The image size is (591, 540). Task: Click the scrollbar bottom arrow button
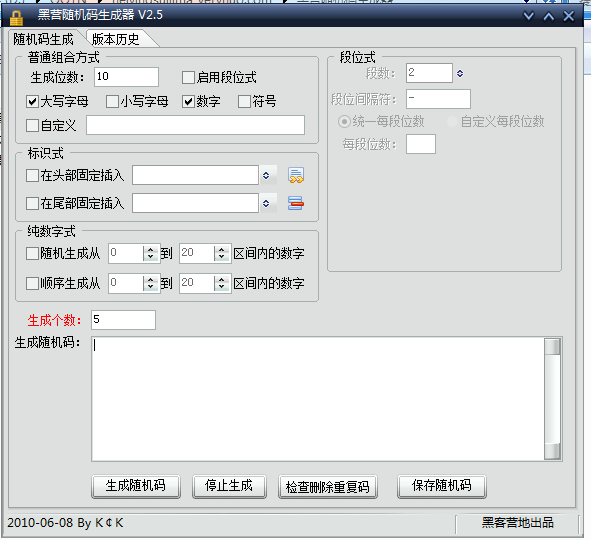click(x=552, y=451)
